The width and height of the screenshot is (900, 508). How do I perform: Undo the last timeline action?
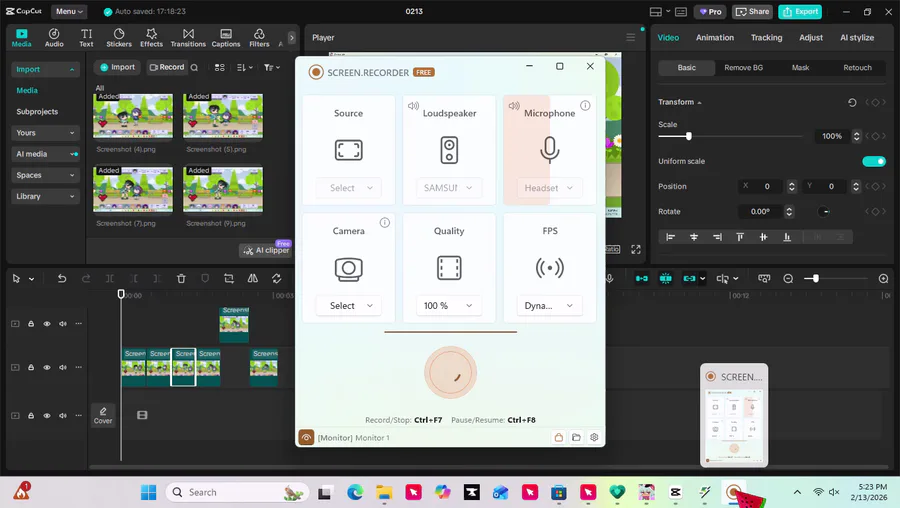click(x=61, y=278)
